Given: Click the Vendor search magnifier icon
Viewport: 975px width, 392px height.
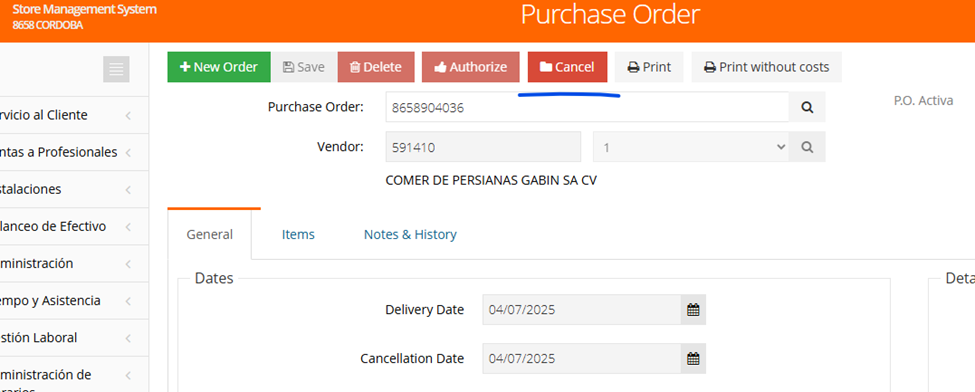Looking at the screenshot, I should coord(807,147).
